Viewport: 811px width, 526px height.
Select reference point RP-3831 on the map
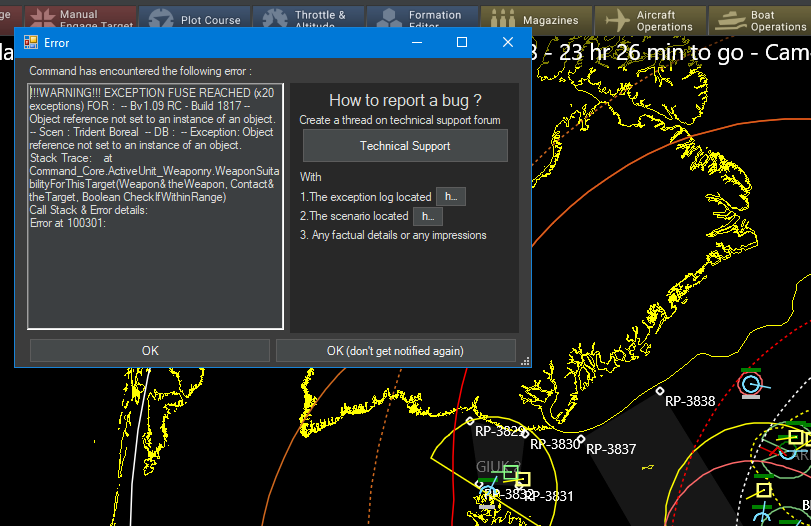pyautogui.click(x=549, y=497)
